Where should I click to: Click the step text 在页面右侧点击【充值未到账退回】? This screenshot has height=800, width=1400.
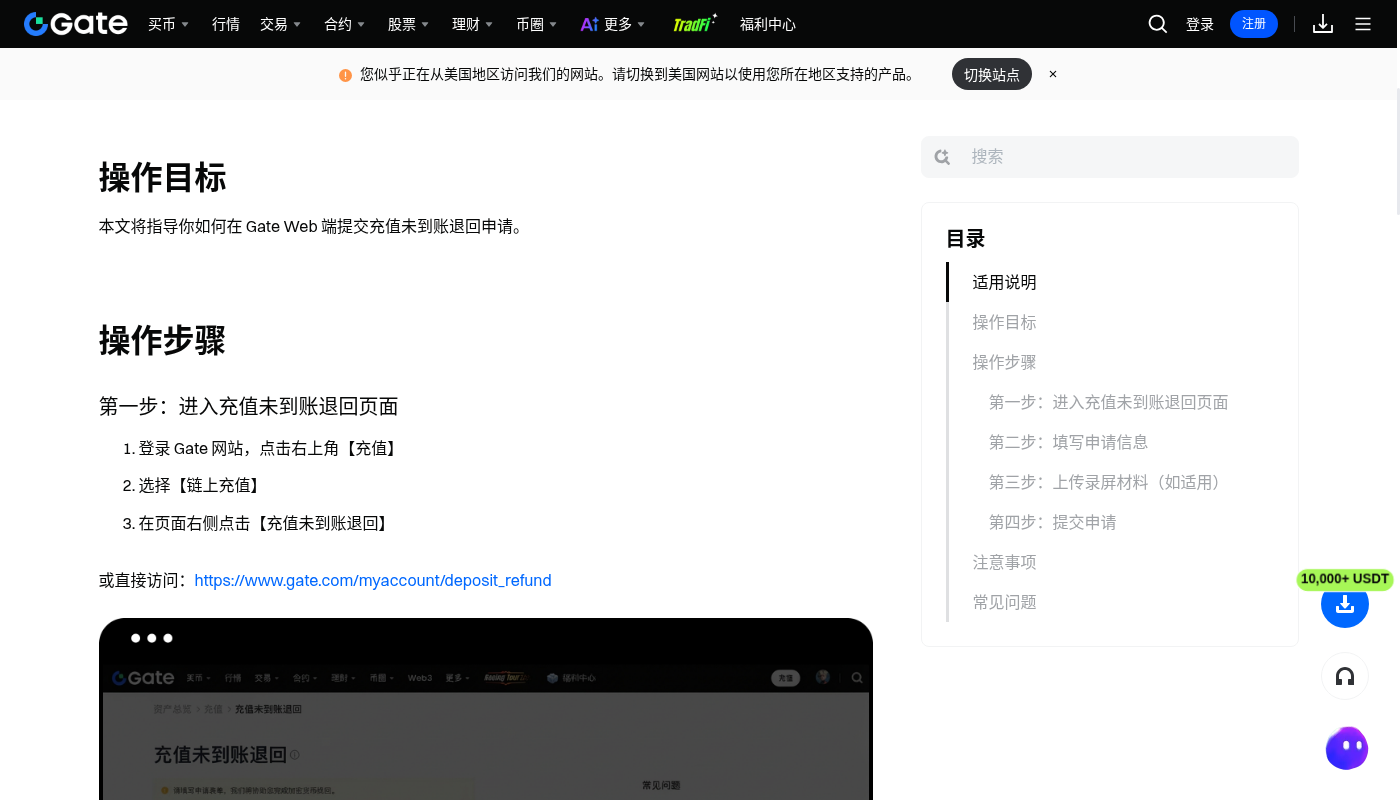click(265, 523)
